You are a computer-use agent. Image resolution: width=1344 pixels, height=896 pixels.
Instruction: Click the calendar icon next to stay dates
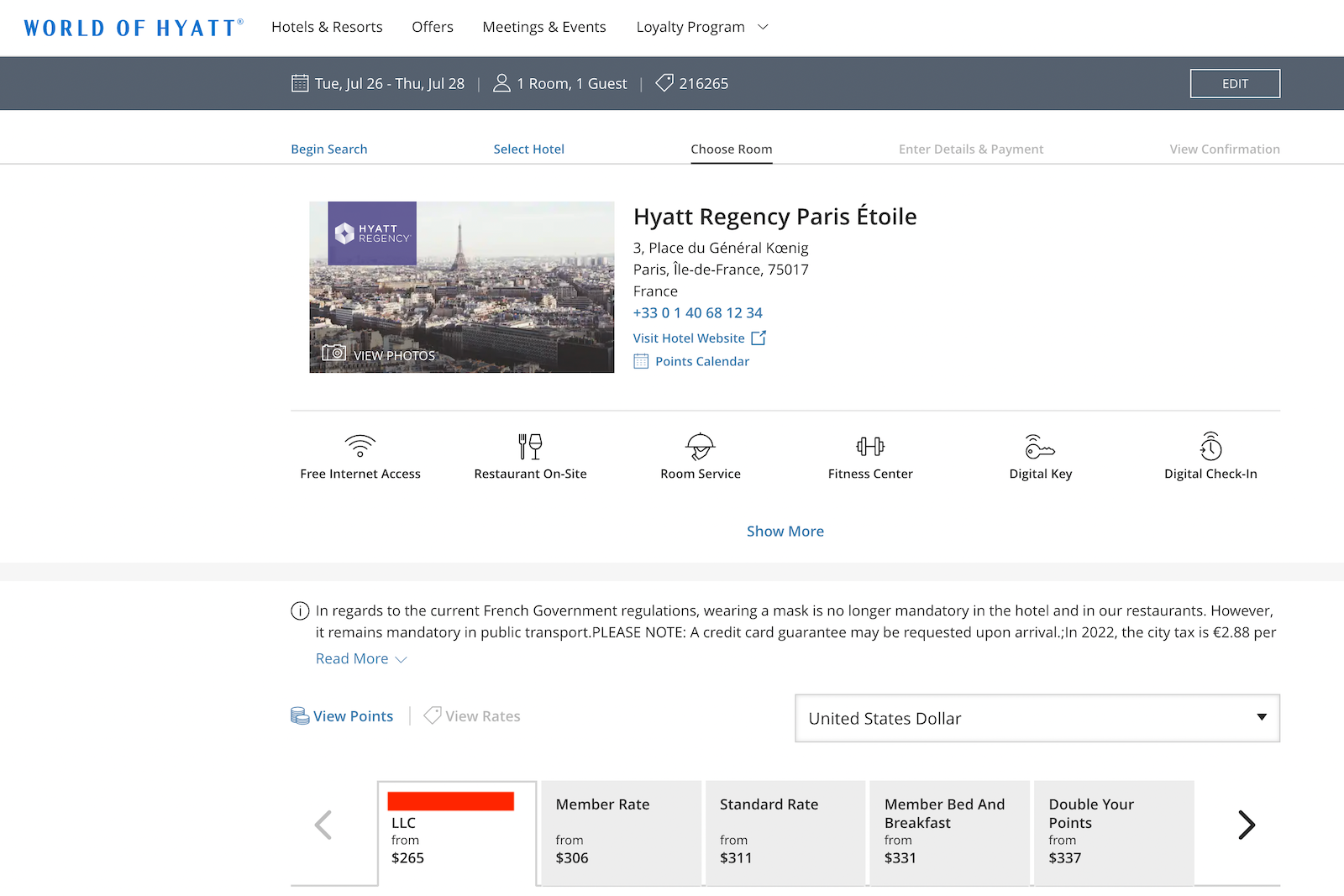coord(300,83)
